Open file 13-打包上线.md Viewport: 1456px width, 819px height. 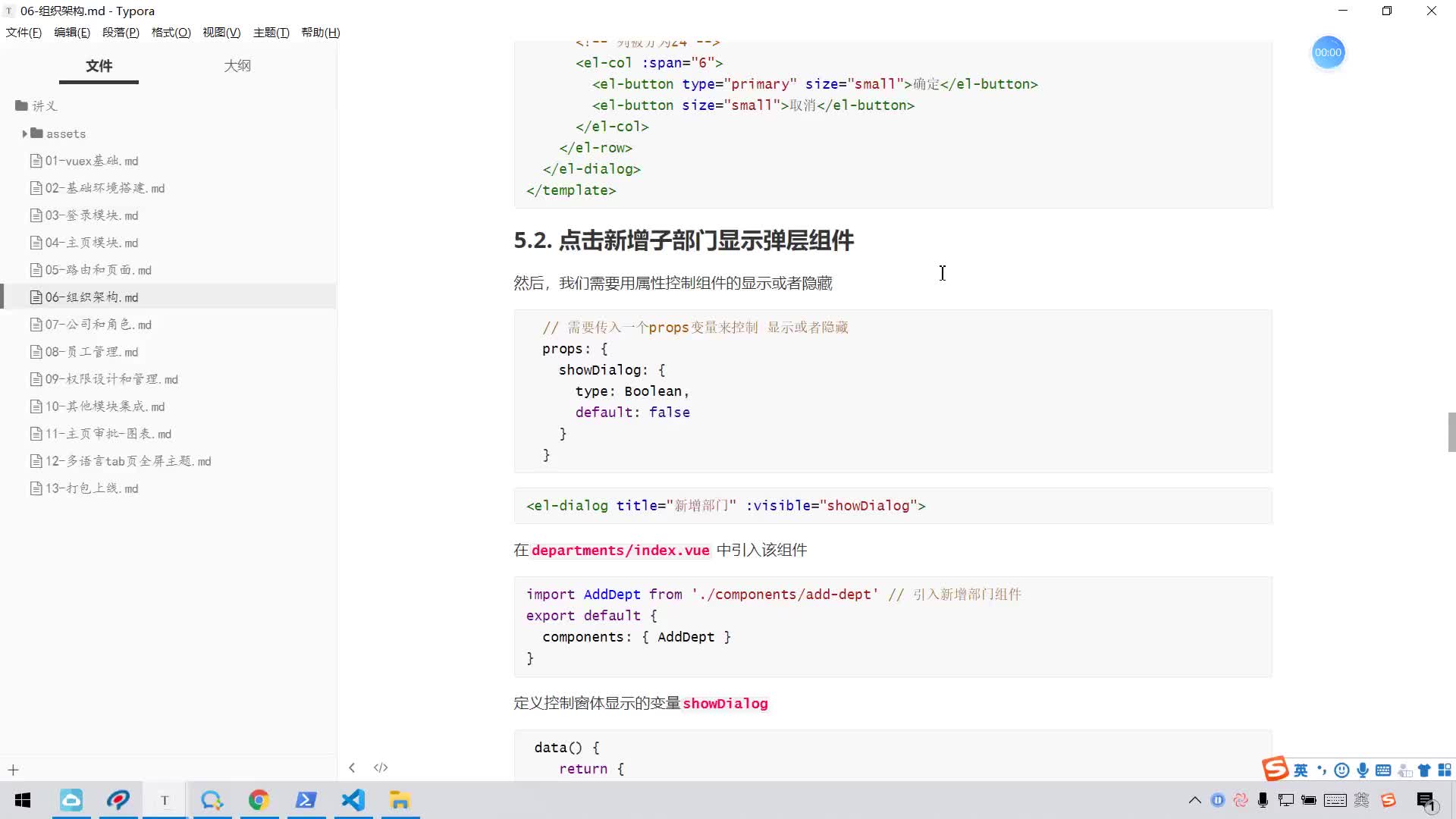84,488
